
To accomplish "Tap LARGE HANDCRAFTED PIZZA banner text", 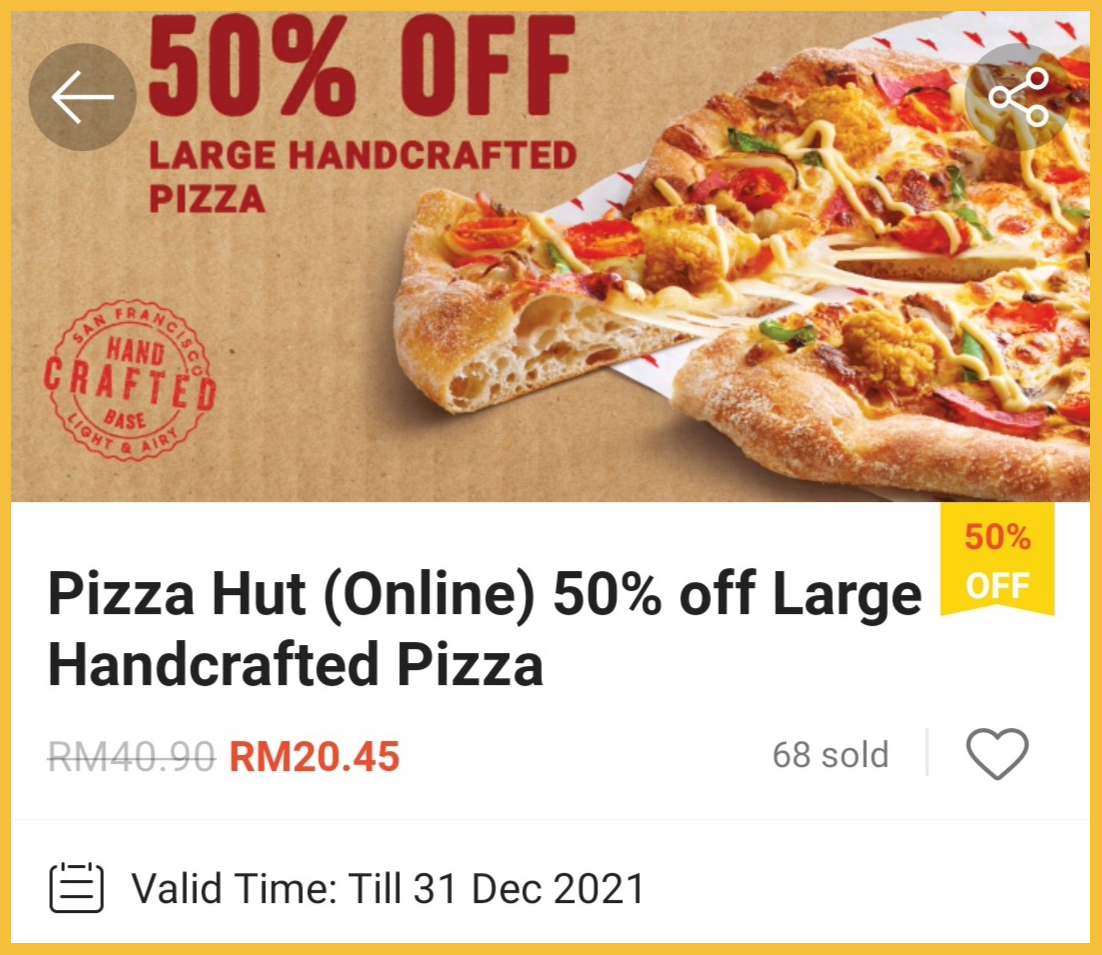I will tap(362, 176).
